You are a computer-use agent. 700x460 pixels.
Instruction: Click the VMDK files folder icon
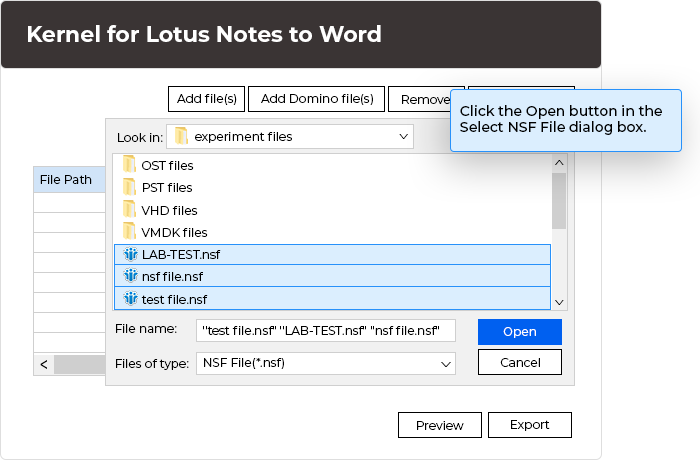pyautogui.click(x=129, y=231)
